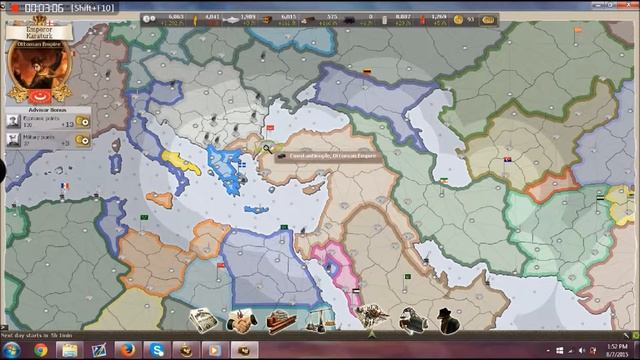Image resolution: width=640 pixels, height=360 pixels.
Task: Select the Greek flag marker on Greece
Action: click(x=242, y=165)
